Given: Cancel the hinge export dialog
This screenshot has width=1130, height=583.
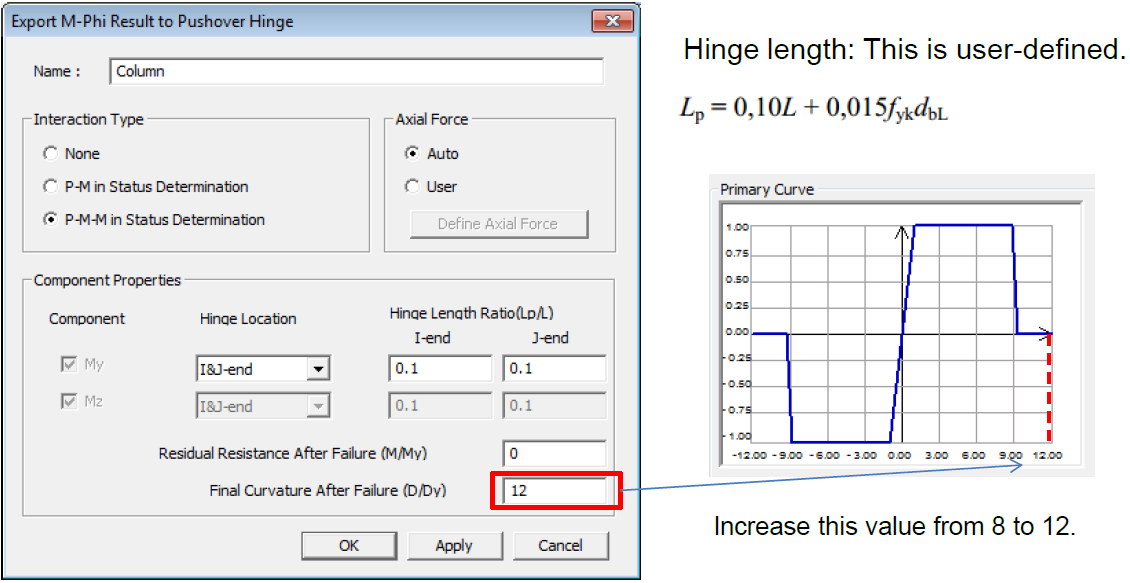Looking at the screenshot, I should [x=560, y=546].
